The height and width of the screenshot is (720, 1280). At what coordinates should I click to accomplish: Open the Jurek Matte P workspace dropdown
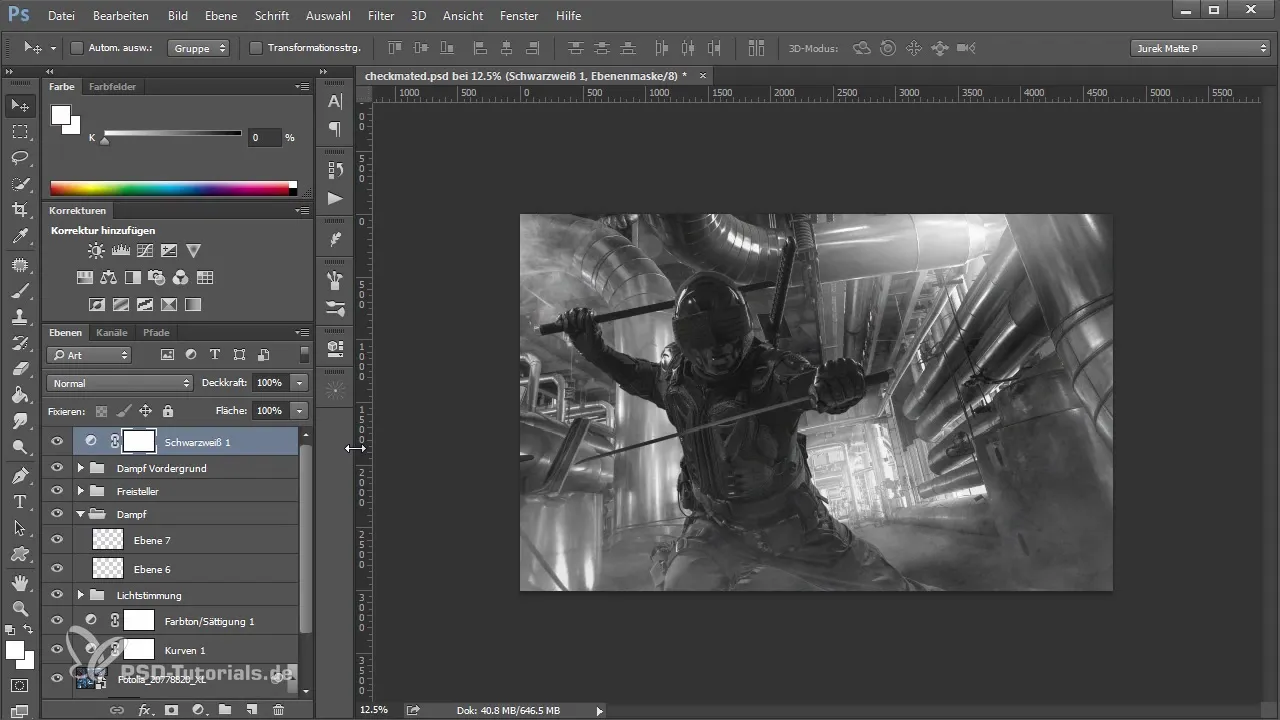[1200, 48]
